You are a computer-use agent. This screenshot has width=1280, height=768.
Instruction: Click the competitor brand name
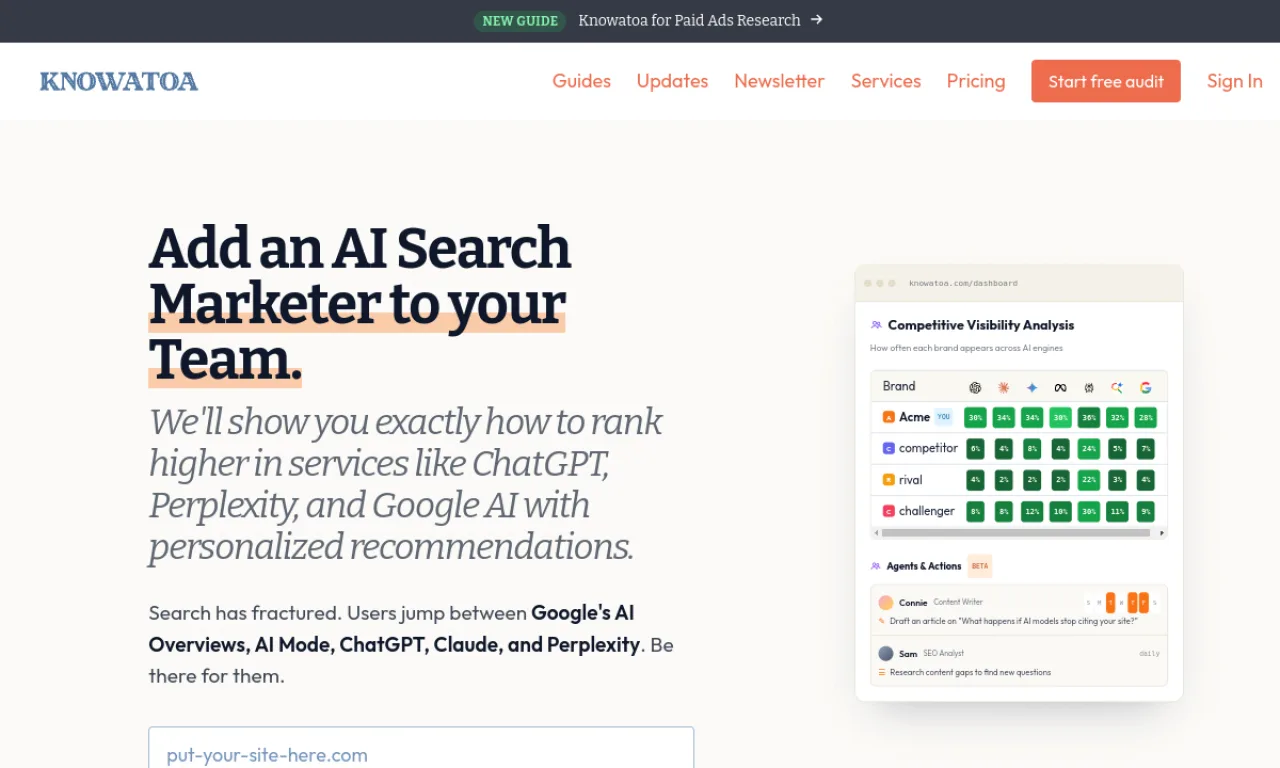928,449
